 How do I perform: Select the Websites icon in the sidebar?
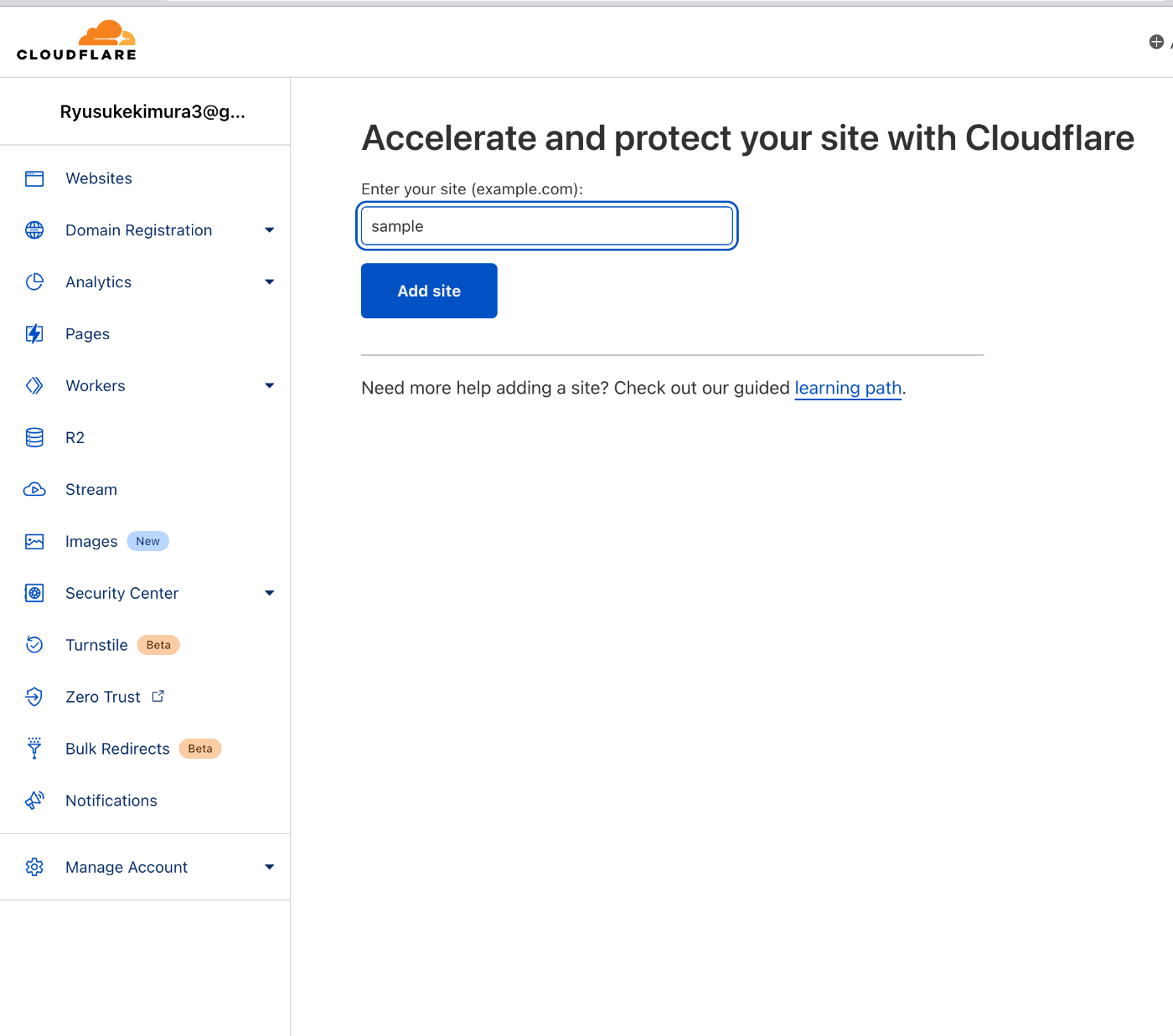click(x=34, y=178)
